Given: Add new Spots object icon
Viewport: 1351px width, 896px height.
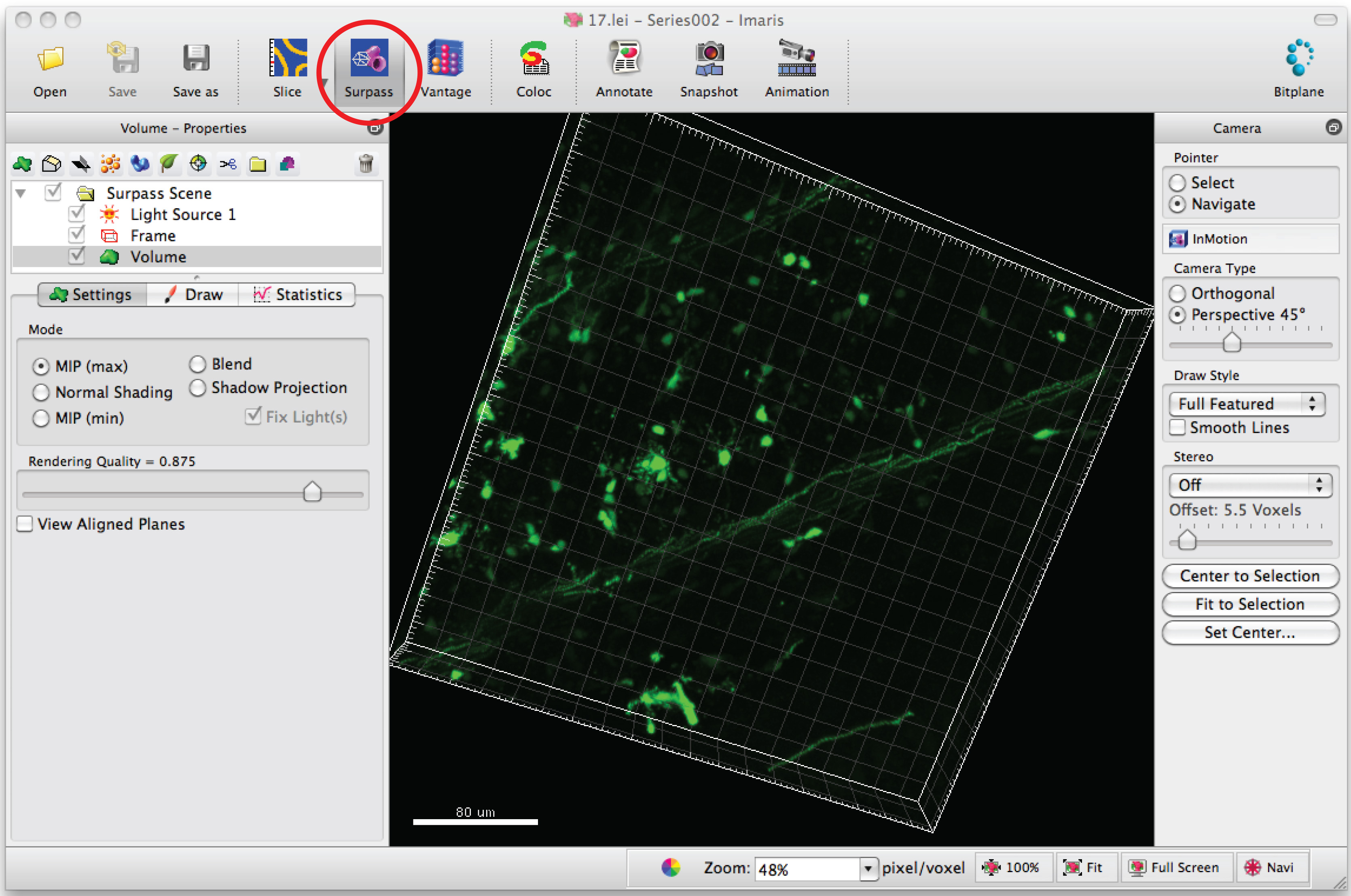Looking at the screenshot, I should tap(110, 165).
